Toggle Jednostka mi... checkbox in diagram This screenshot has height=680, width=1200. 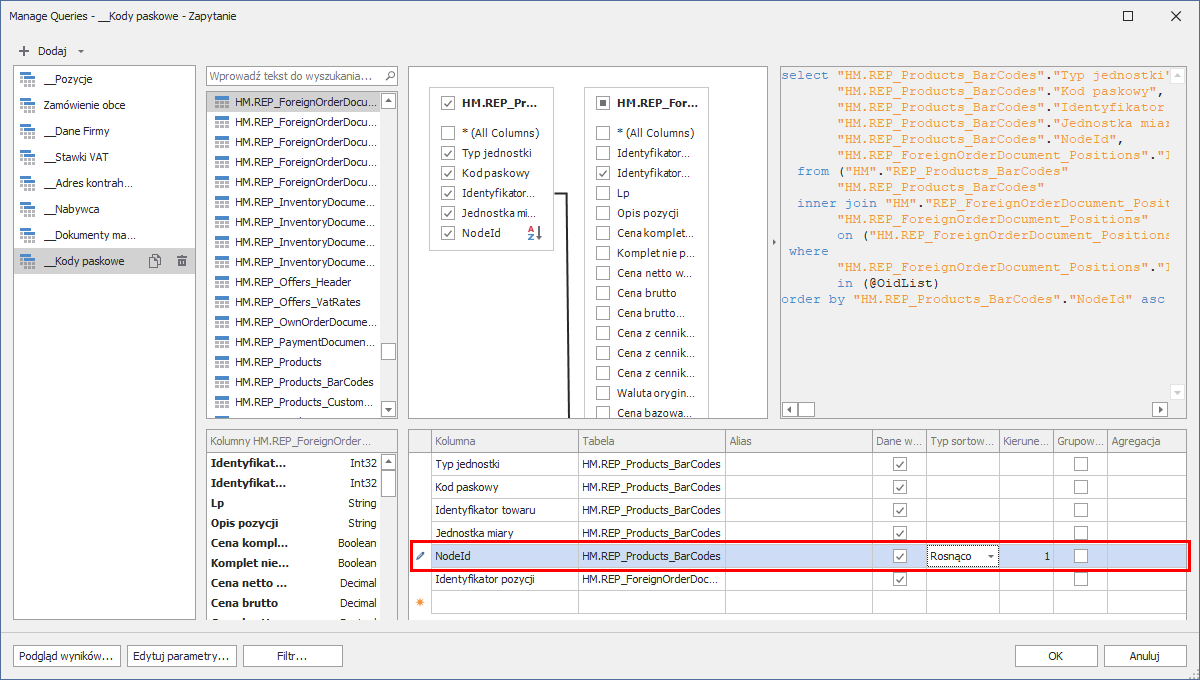click(448, 213)
